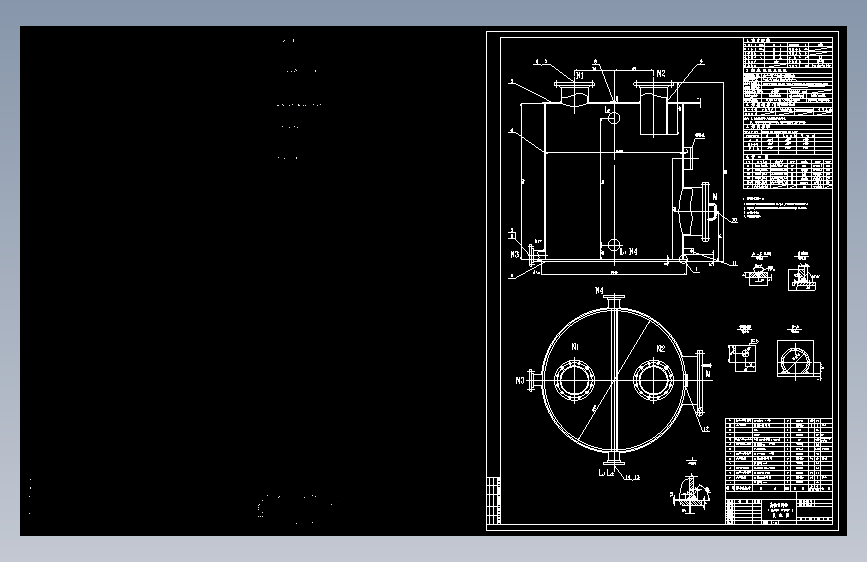The image size is (867, 562).
Task: Select the square-framed circular detail view
Action: (795, 360)
